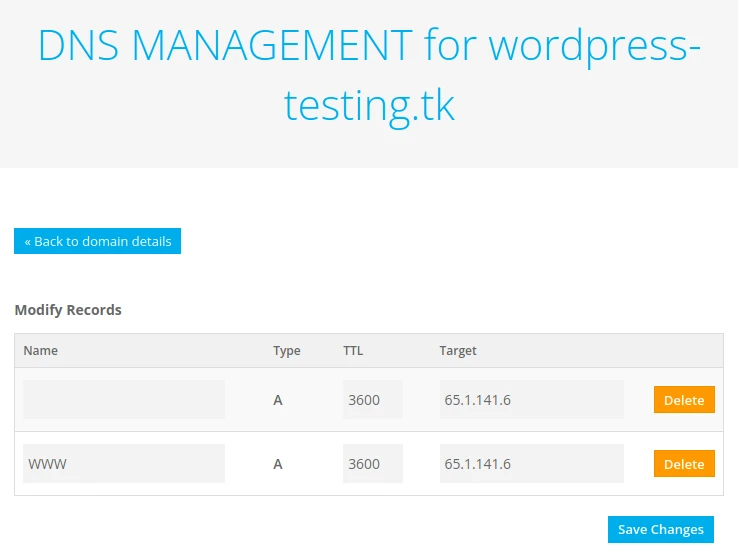Screen dimensions: 738x546
Task: Focus the empty Name field in first record
Action: coord(124,400)
